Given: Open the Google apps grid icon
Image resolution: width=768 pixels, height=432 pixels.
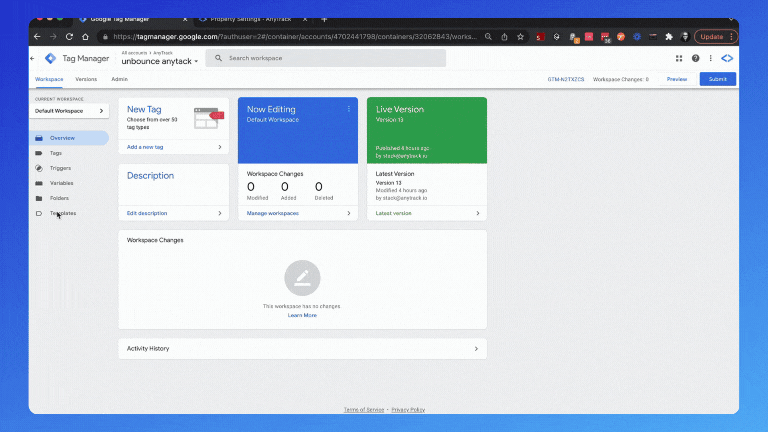Looking at the screenshot, I should [x=679, y=58].
